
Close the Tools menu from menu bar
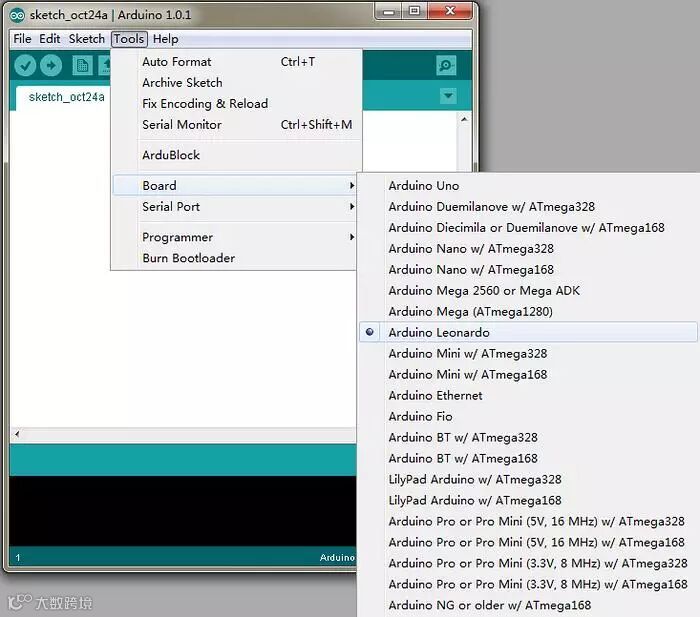pos(129,39)
